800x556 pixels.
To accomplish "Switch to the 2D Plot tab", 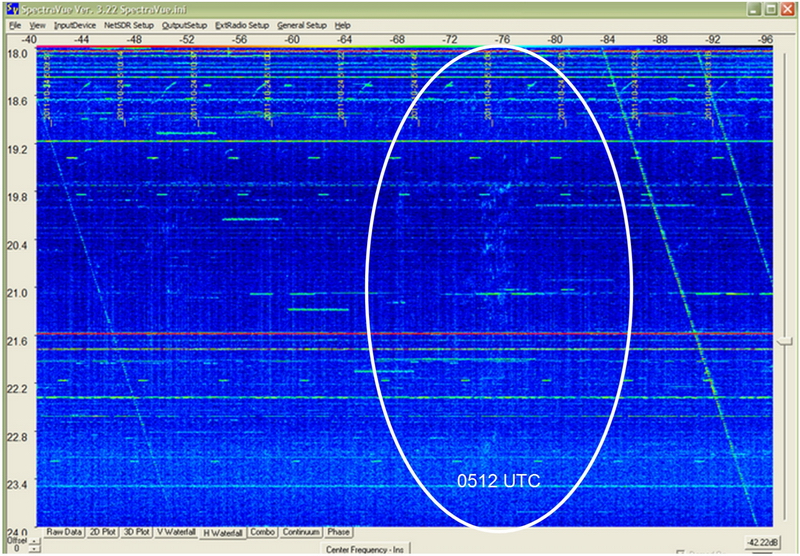I will [102, 532].
